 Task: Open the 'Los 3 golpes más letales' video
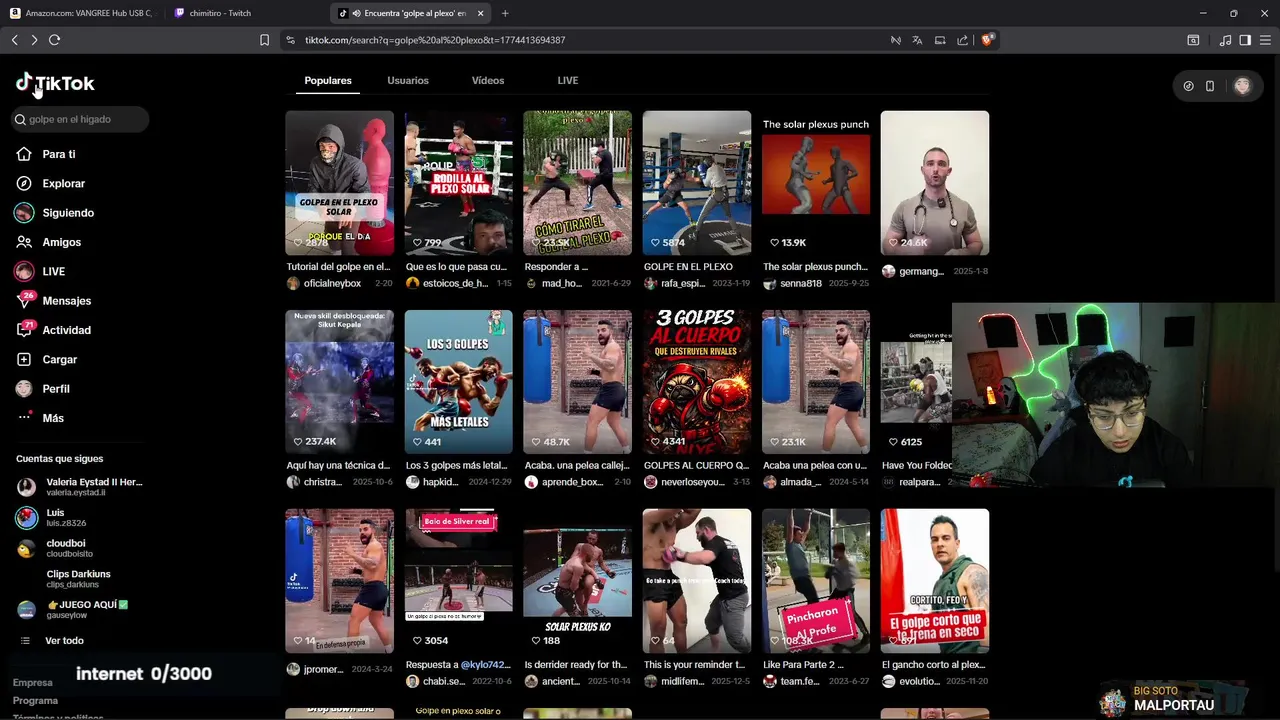coord(458,382)
